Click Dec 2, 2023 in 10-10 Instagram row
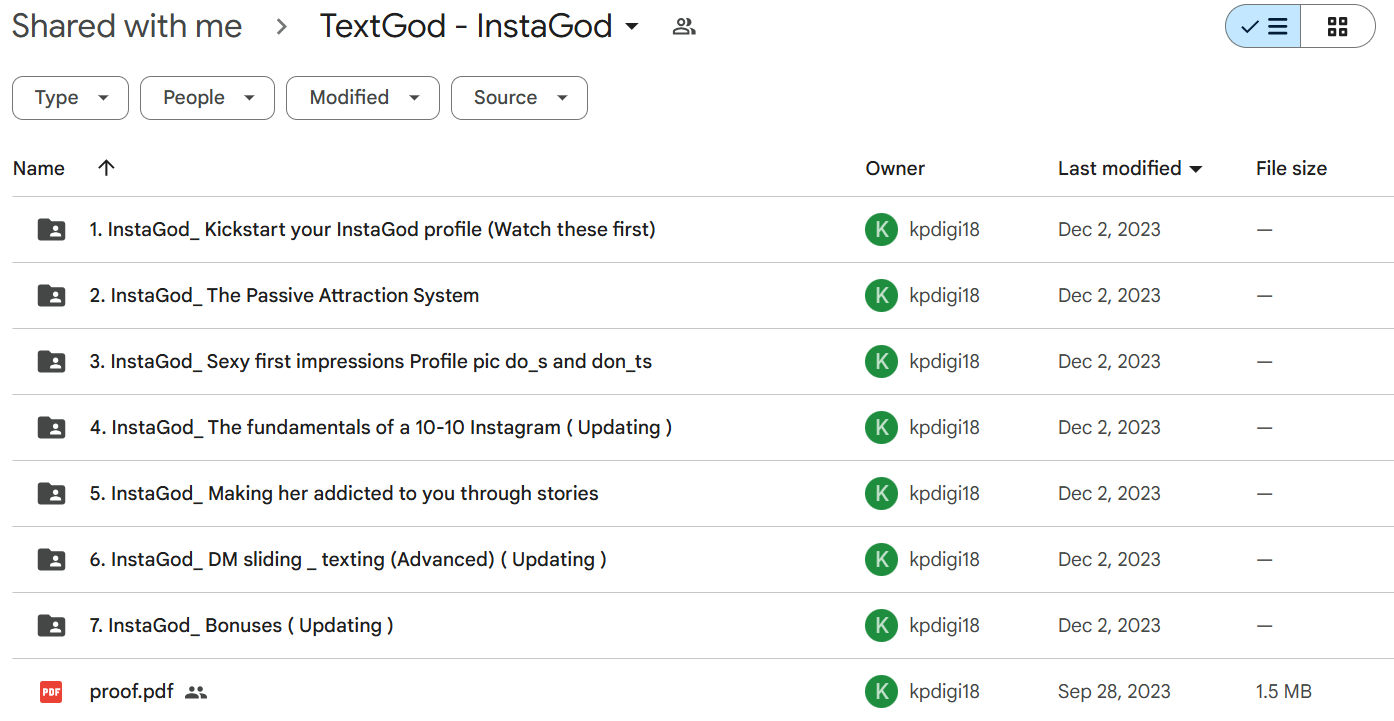This screenshot has width=1394, height=721. (x=1109, y=427)
